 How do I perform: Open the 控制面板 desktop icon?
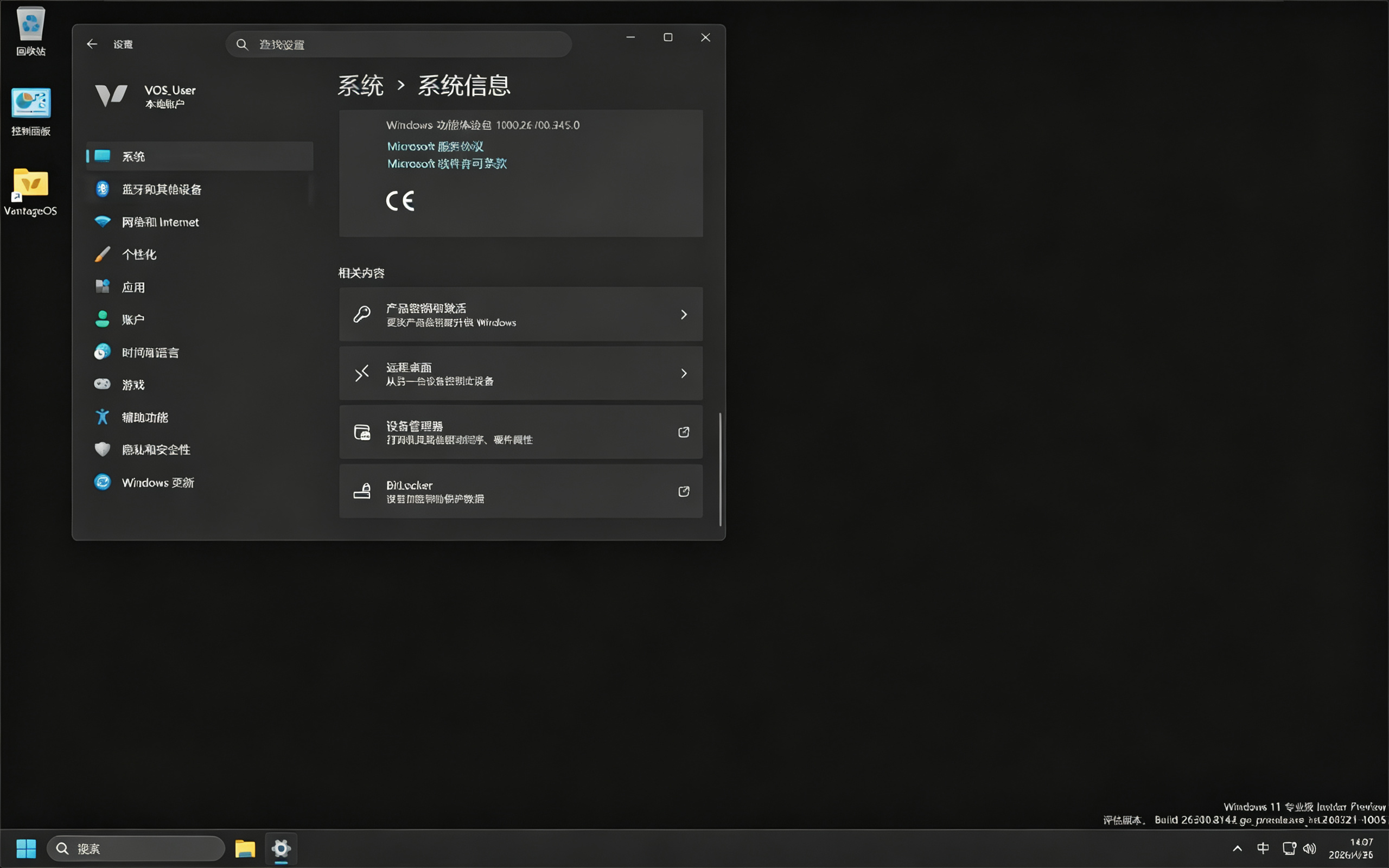pyautogui.click(x=30, y=111)
